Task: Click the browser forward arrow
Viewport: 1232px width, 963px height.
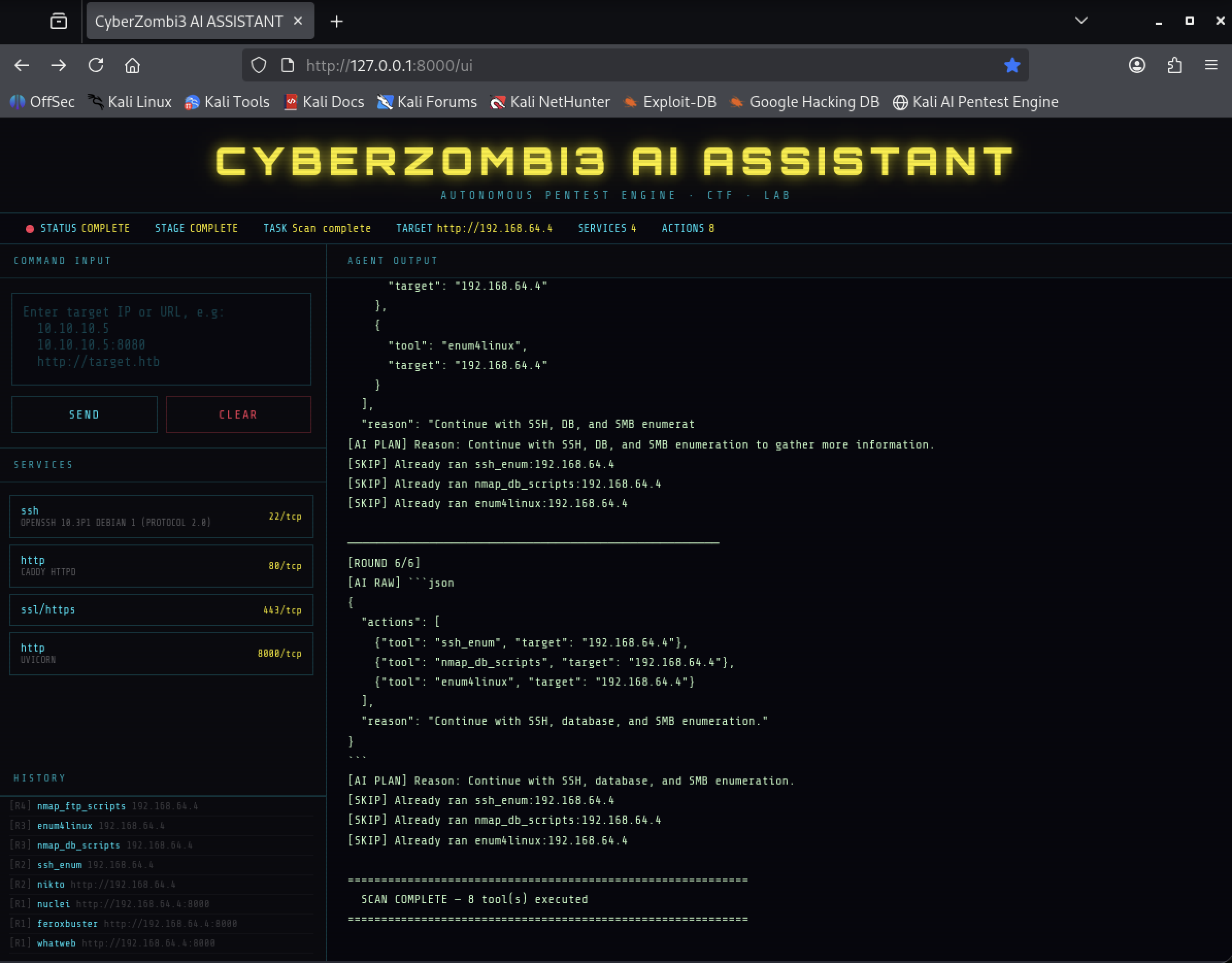Action: tap(59, 65)
